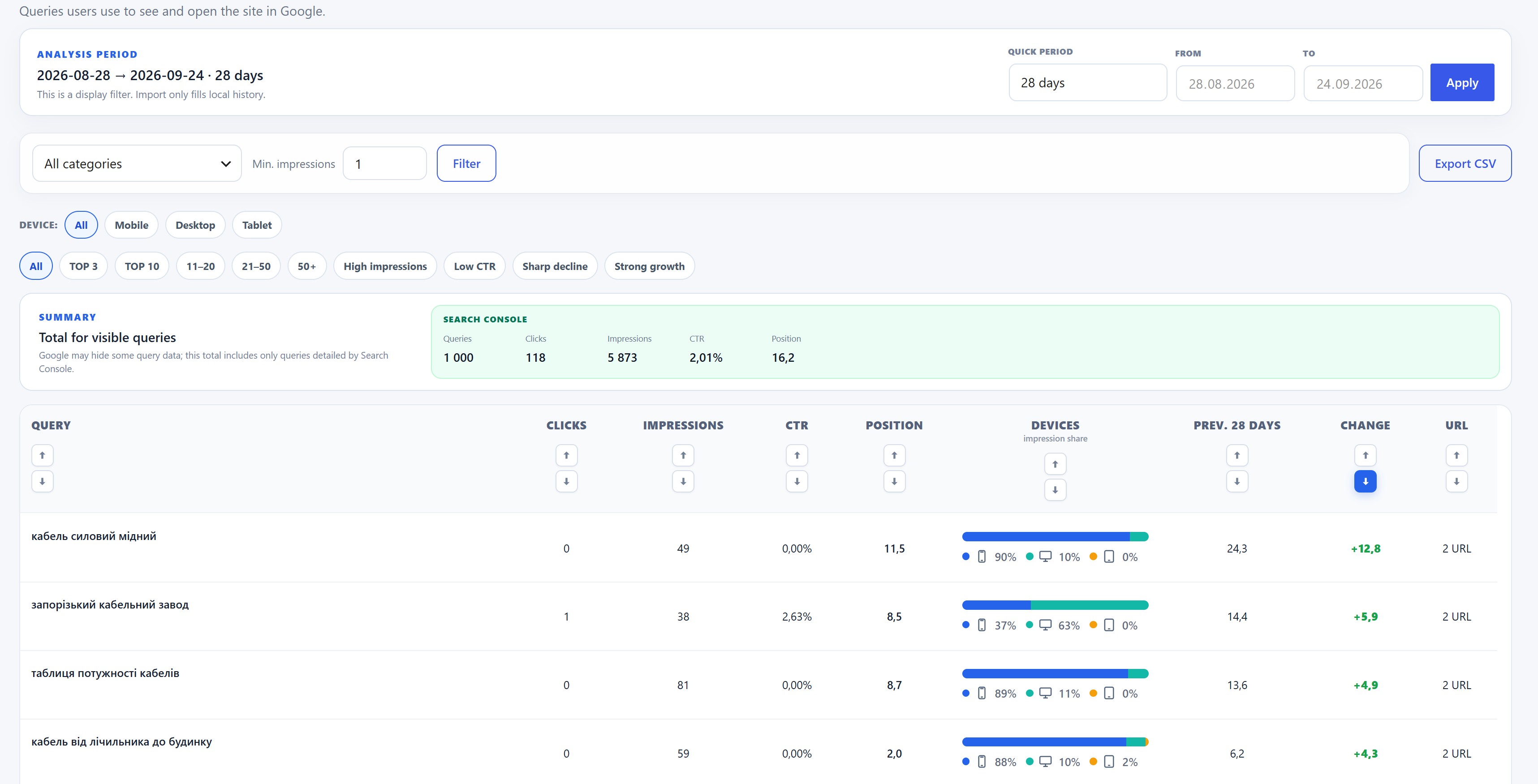Click desktop icon in кабель силовий мідний row
This screenshot has height=784, width=1538.
[1045, 557]
